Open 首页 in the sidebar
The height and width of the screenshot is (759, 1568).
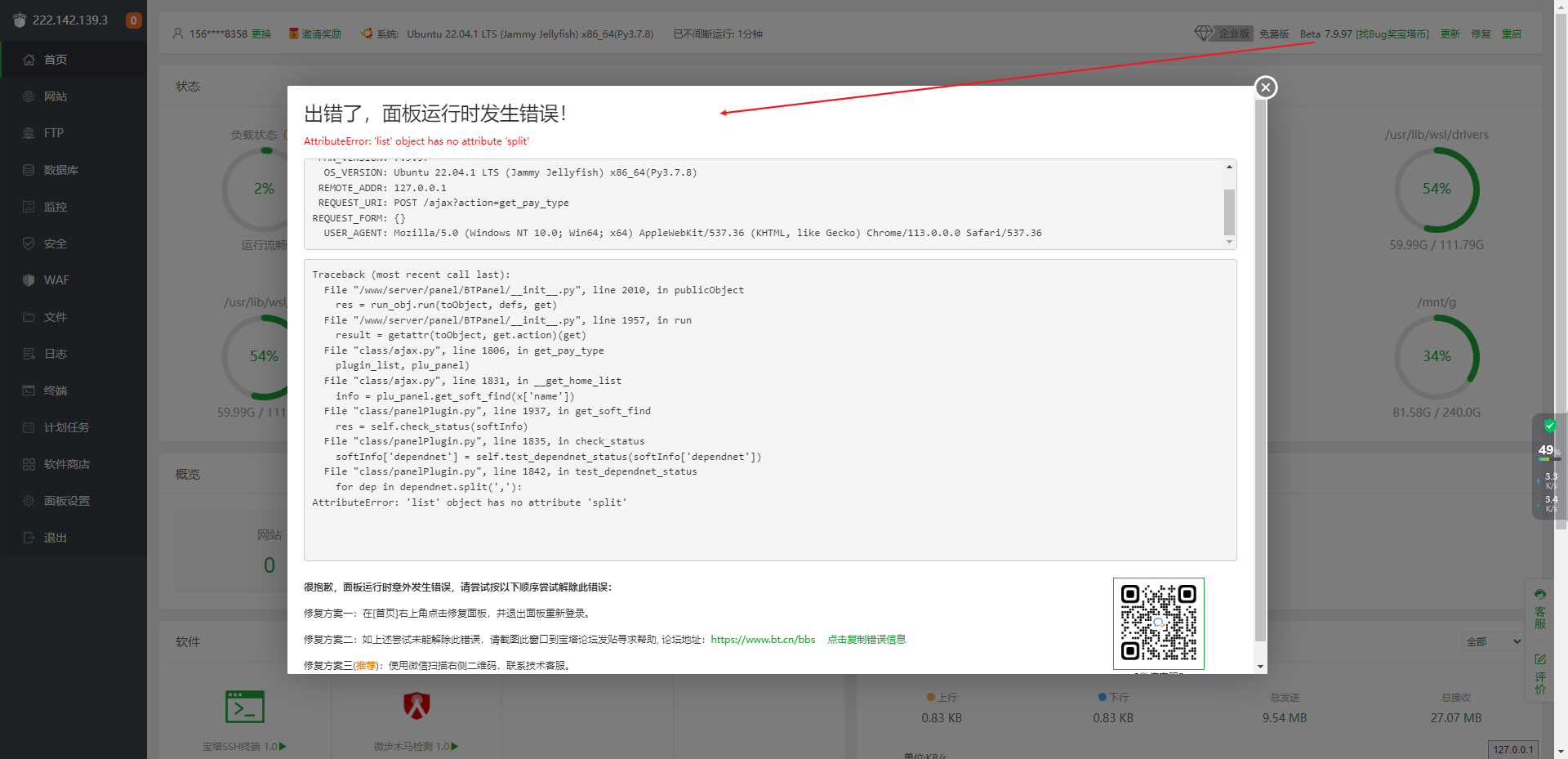[73, 60]
